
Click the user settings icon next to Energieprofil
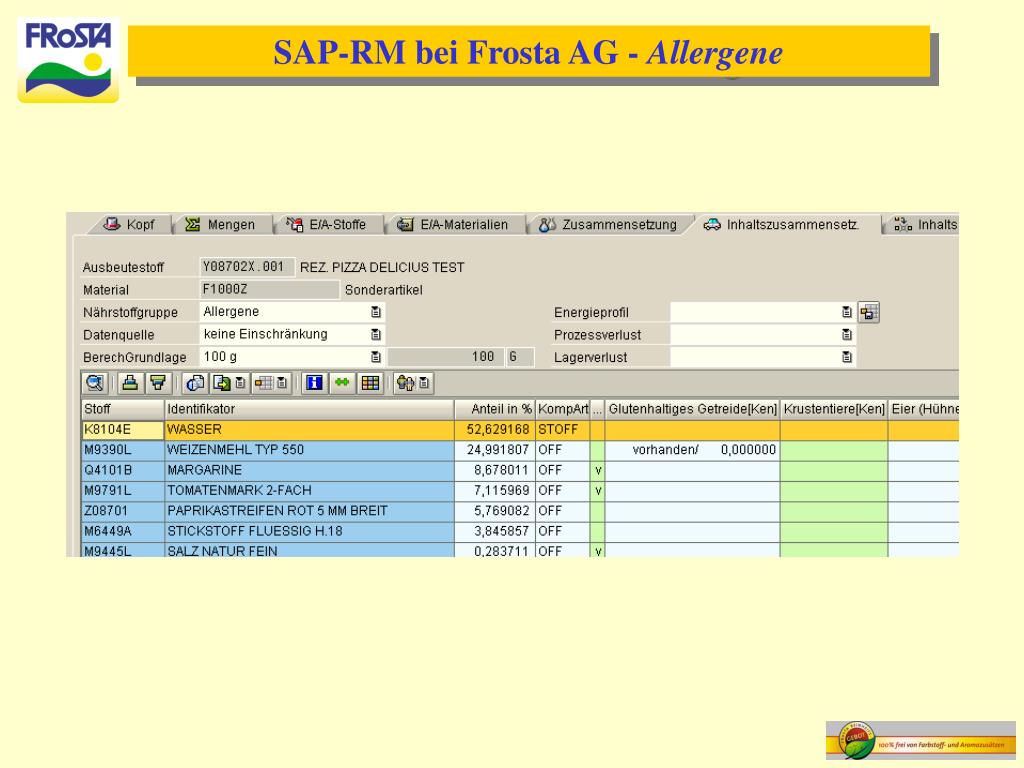[869, 312]
